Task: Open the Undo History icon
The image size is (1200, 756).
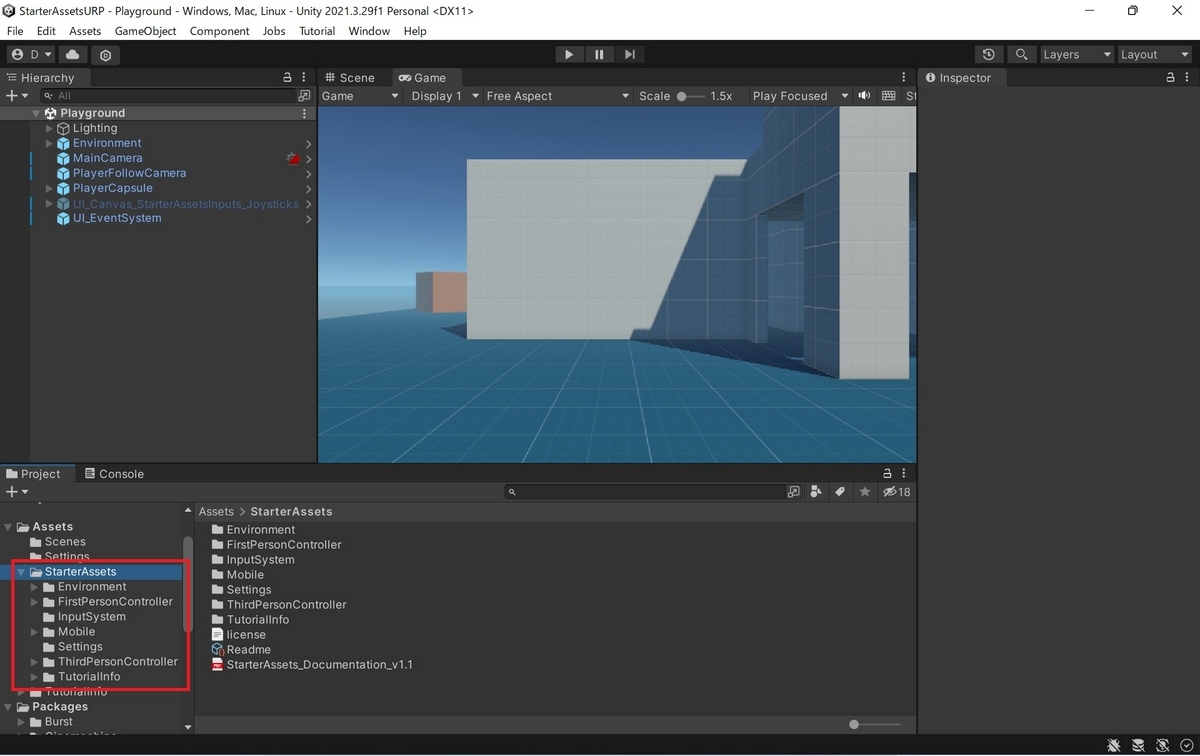Action: 989,55
